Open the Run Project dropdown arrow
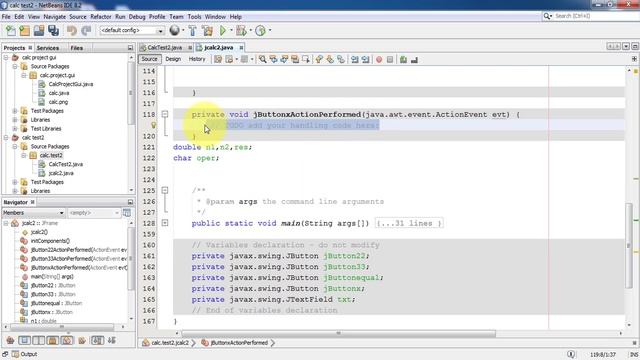 coord(231,31)
